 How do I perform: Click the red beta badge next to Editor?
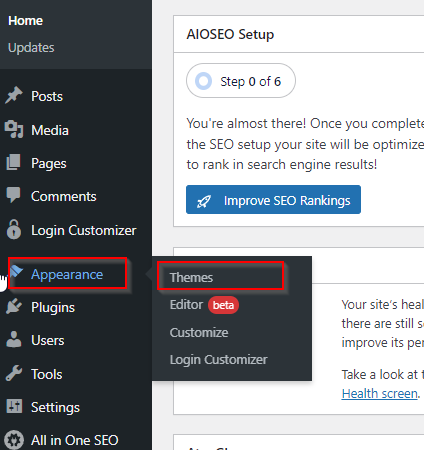[x=223, y=305]
